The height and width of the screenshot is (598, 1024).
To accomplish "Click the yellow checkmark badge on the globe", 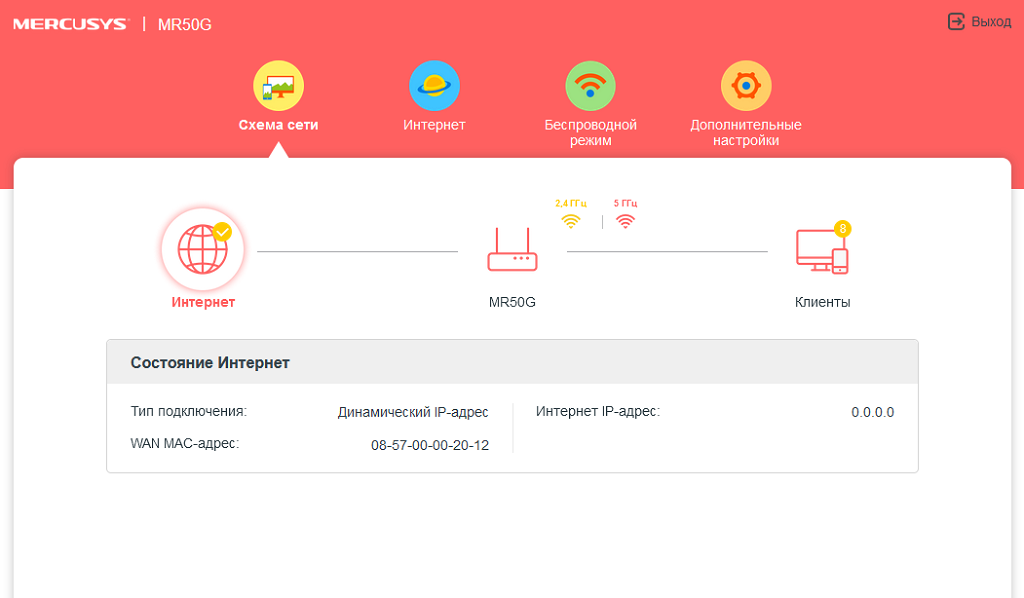I will point(222,231).
